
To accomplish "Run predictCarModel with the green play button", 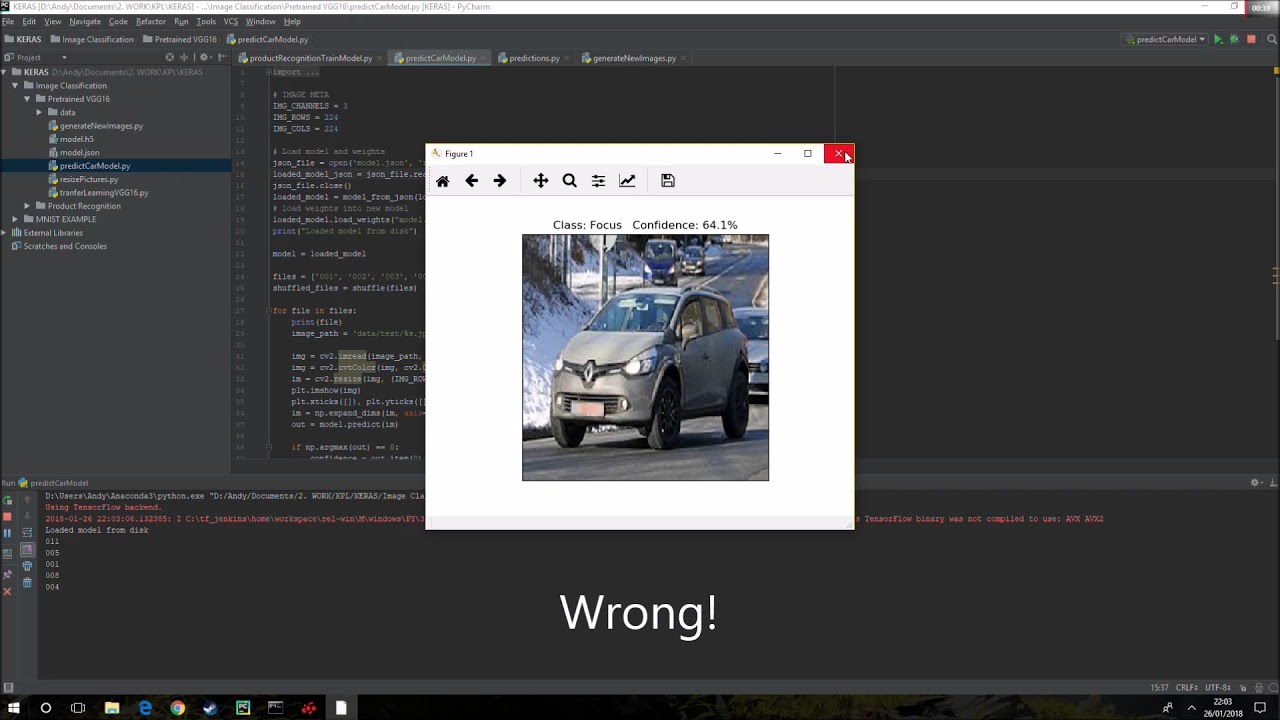I will pyautogui.click(x=1218, y=39).
